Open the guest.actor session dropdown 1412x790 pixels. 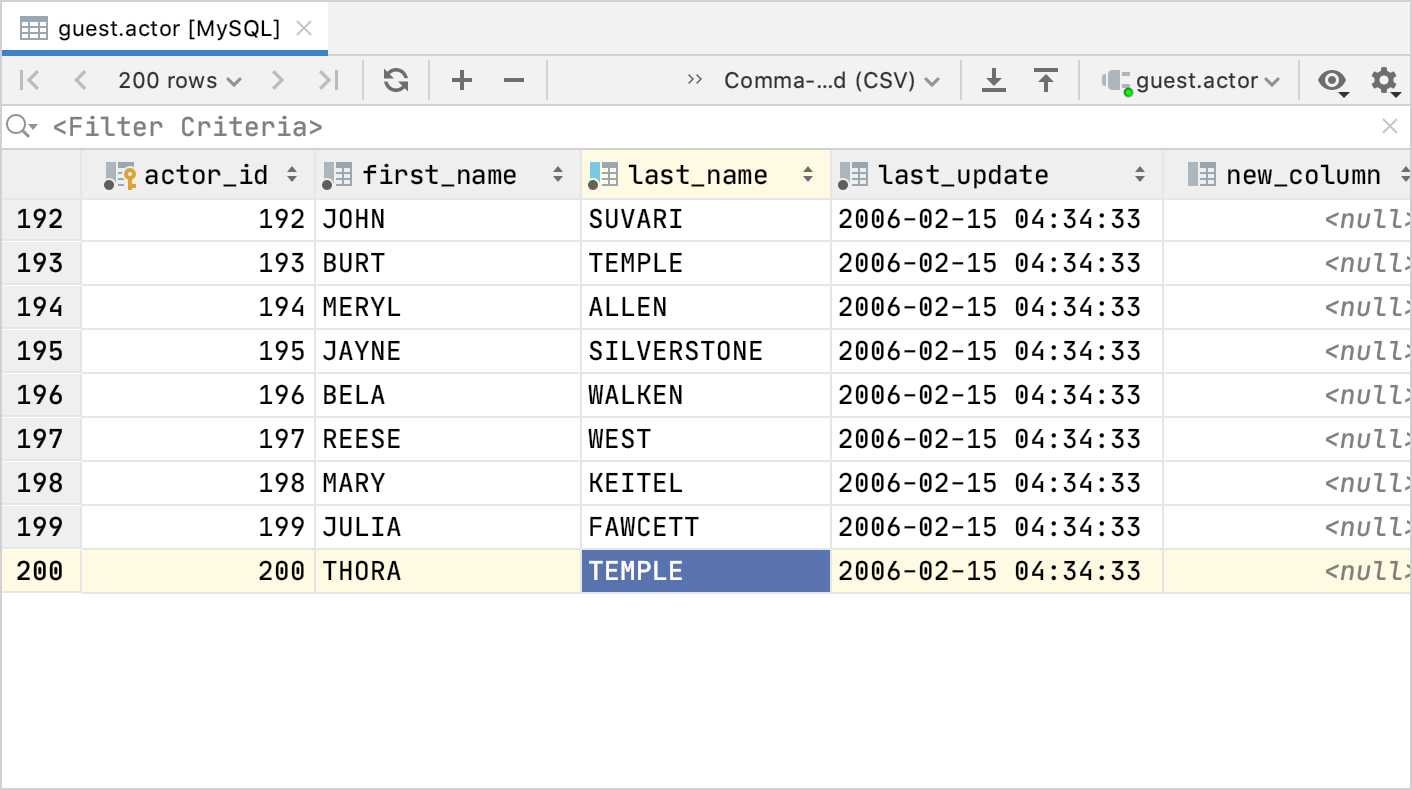1191,80
